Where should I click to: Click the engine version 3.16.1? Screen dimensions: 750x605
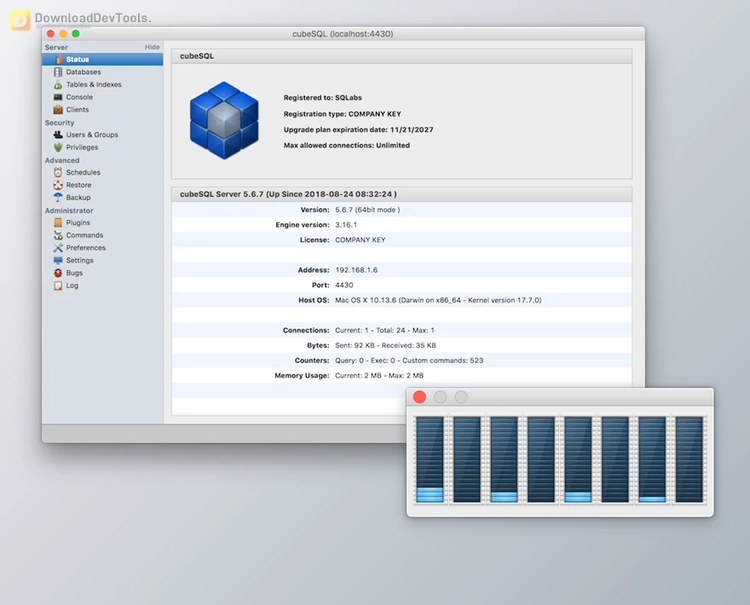[x=346, y=225]
